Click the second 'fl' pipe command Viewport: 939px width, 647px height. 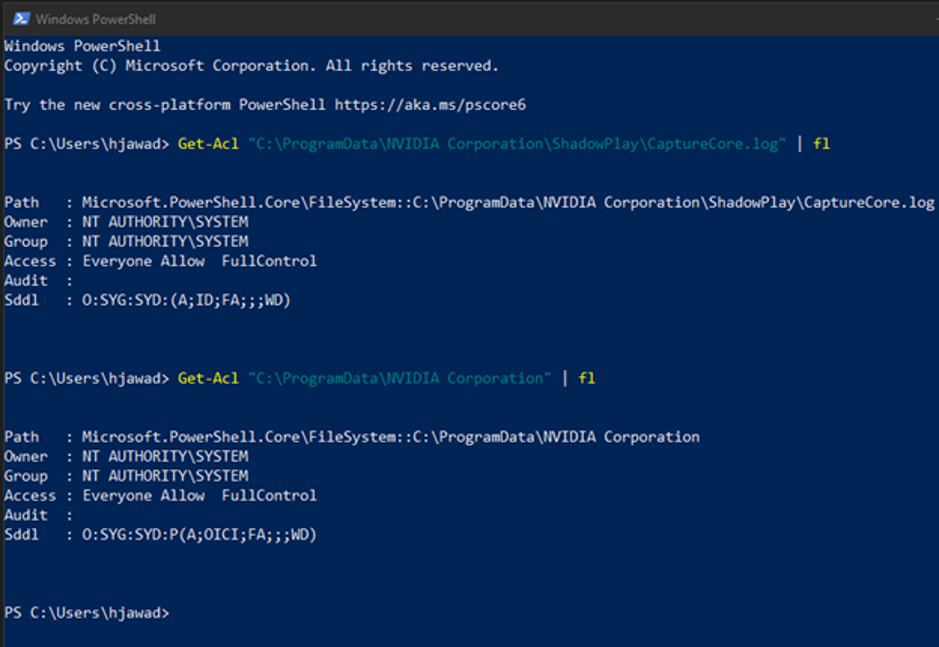point(587,379)
